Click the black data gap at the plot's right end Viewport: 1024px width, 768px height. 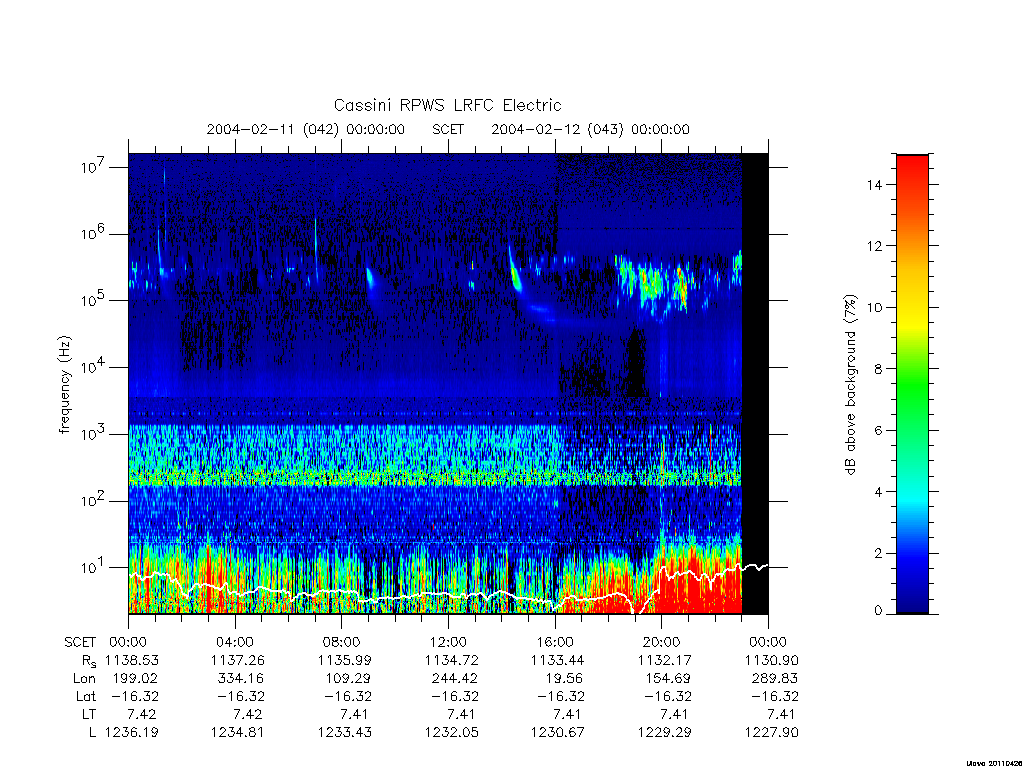point(755,383)
